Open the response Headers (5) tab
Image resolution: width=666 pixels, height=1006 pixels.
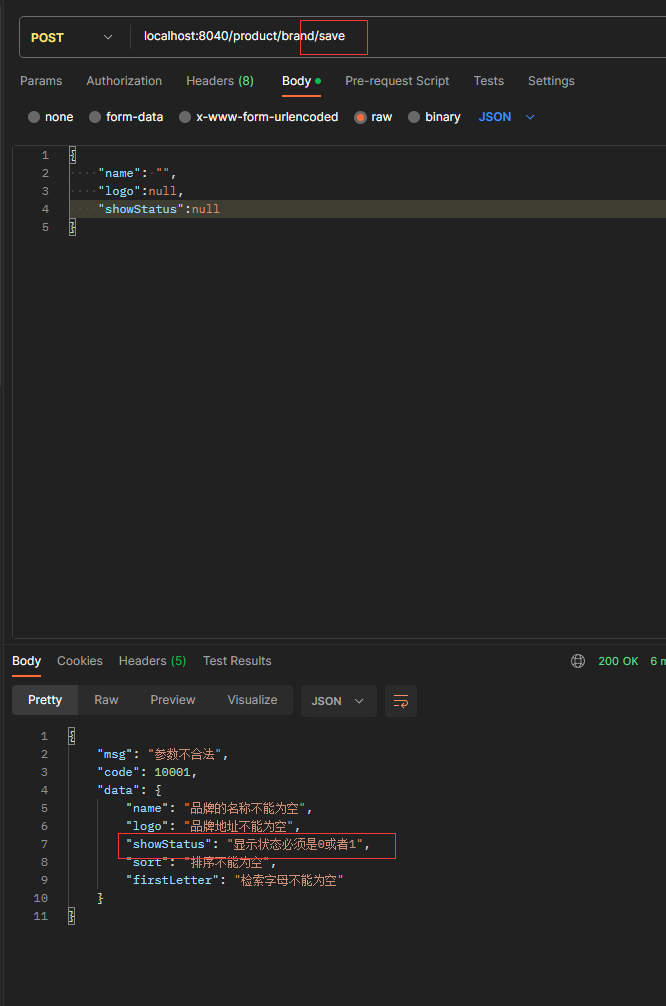(x=152, y=661)
